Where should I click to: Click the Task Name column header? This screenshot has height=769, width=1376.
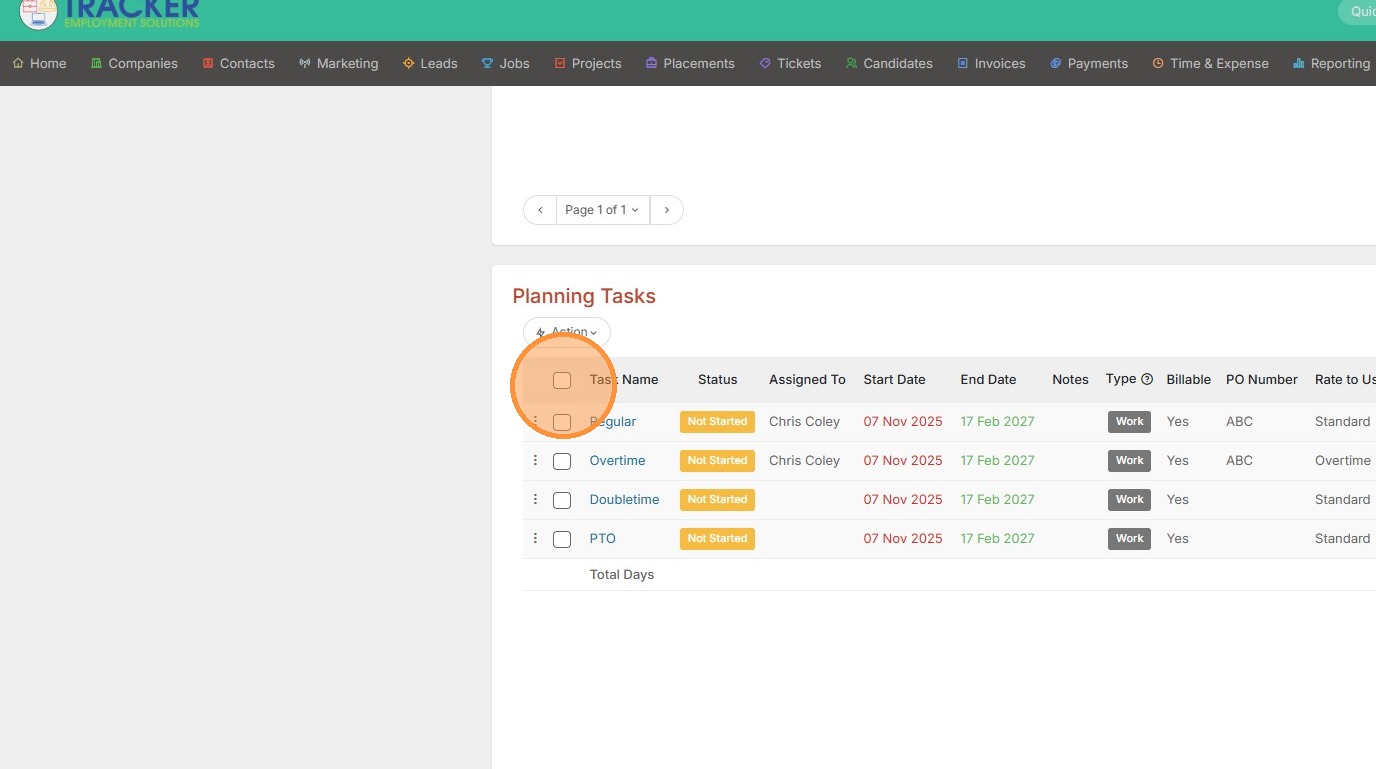coord(624,379)
